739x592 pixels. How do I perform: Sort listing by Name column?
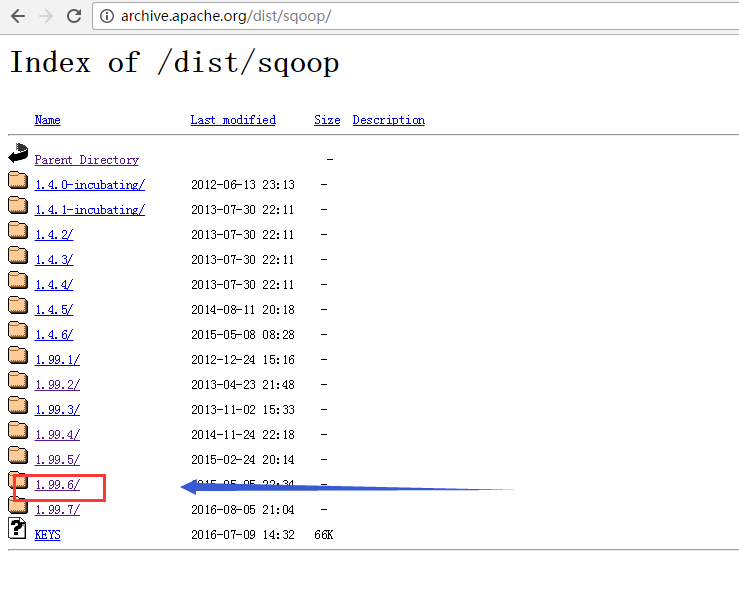[47, 120]
